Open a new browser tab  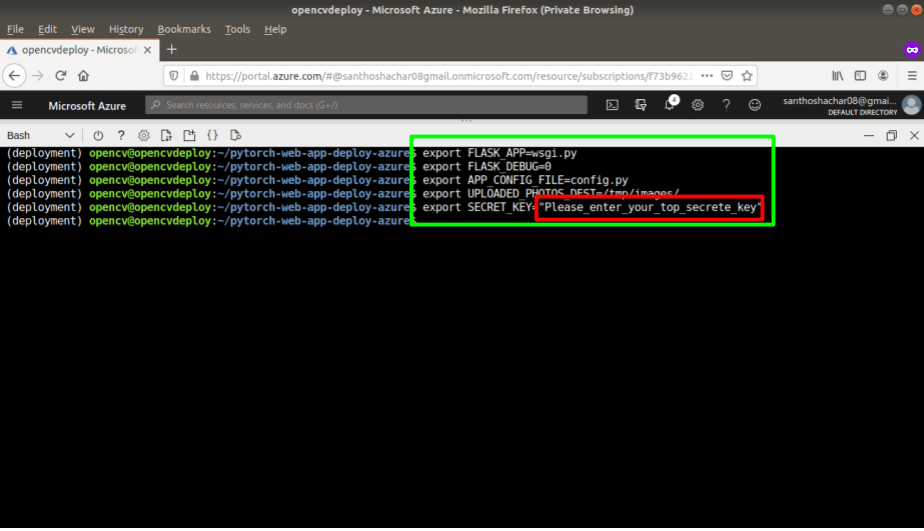[171, 50]
